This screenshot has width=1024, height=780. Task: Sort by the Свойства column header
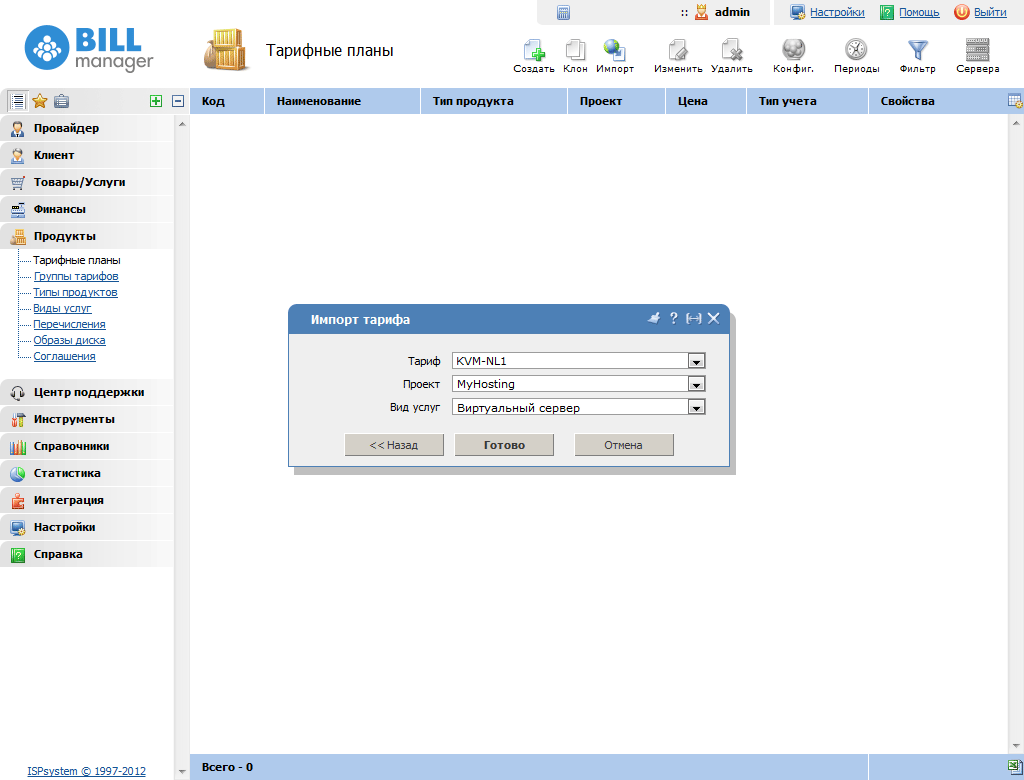tap(936, 101)
